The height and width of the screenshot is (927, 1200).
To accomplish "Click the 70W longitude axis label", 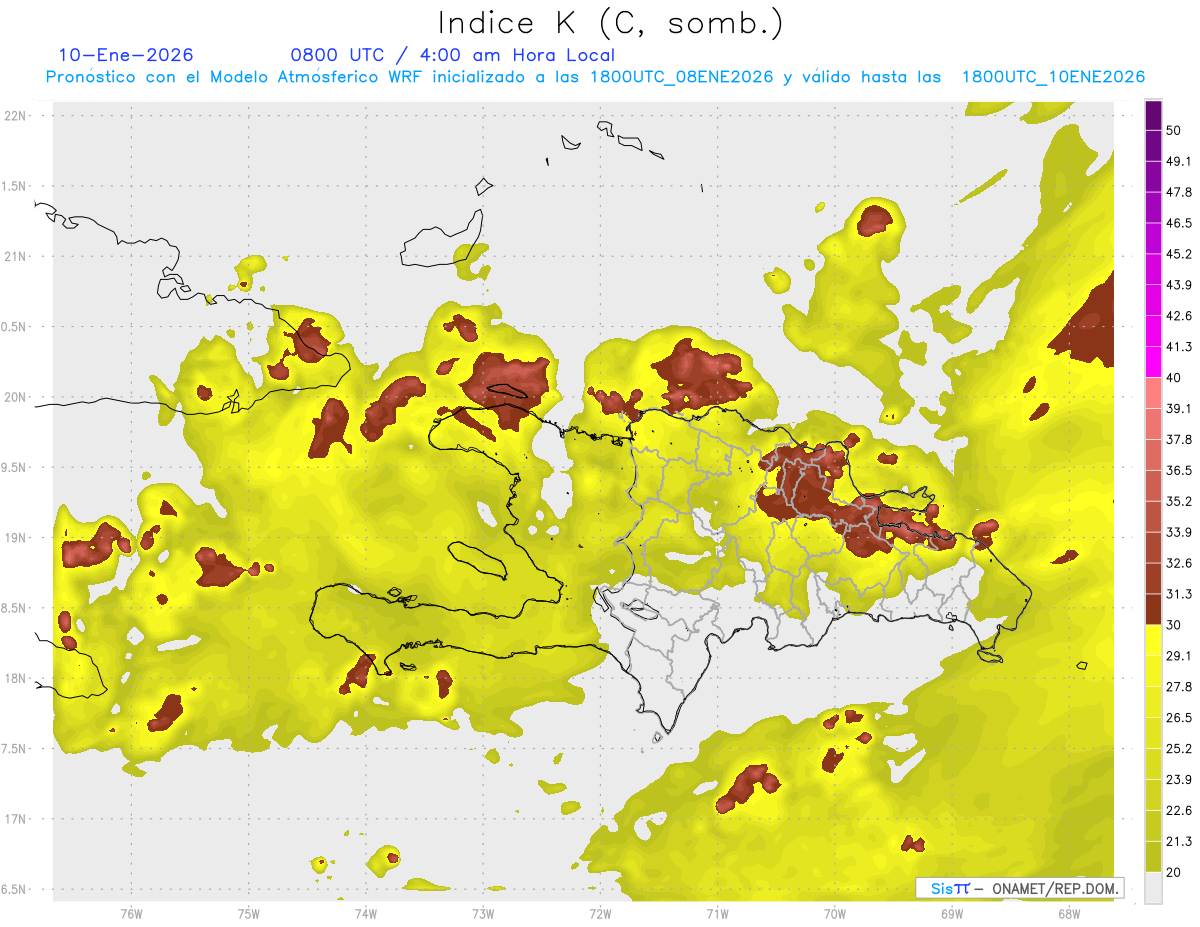I will pyautogui.click(x=834, y=914).
